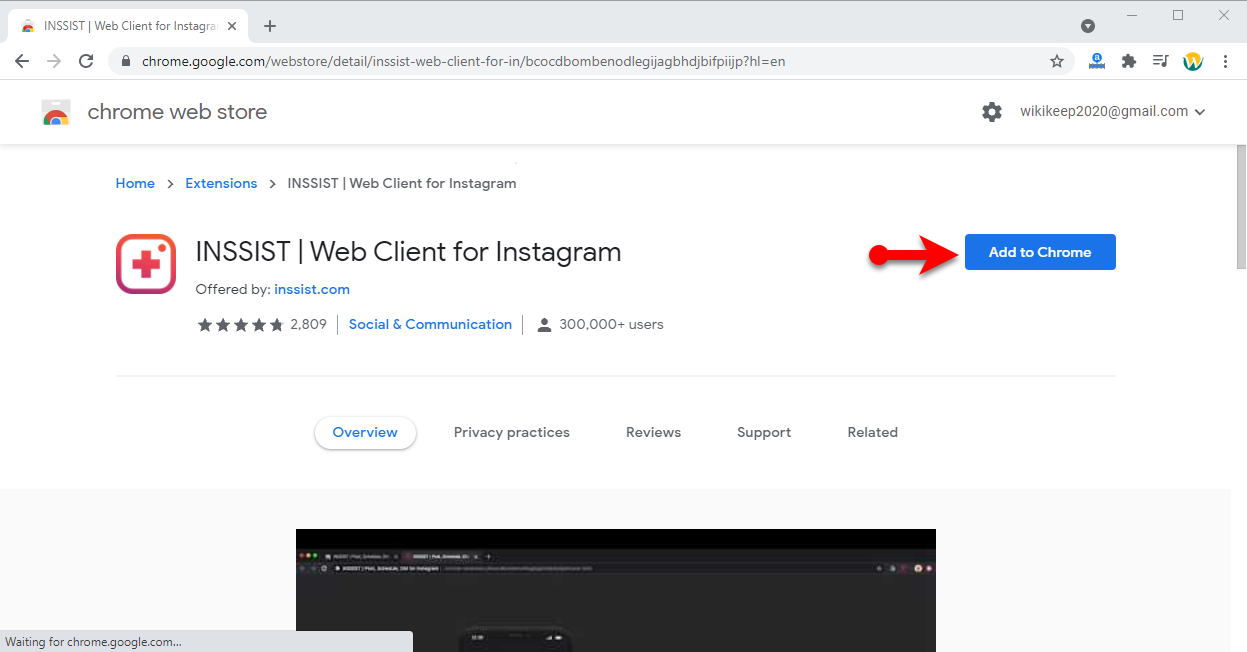1247x652 pixels.
Task: Click the users person icon
Action: 544,325
